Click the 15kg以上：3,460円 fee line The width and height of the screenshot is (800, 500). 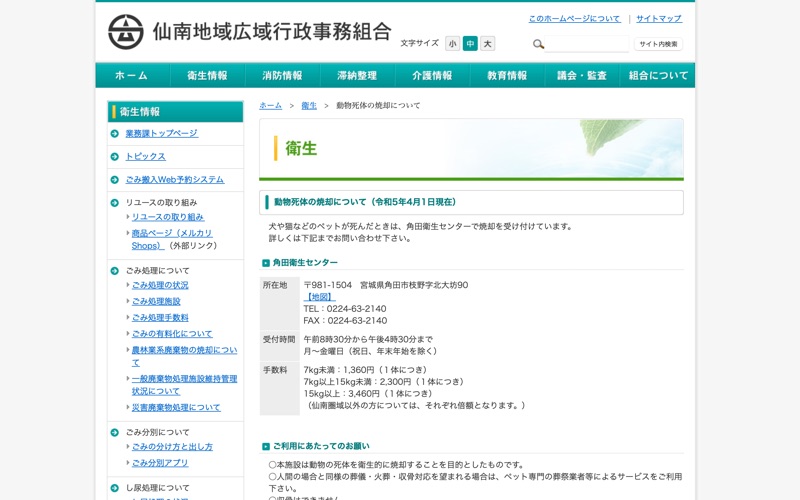(368, 394)
